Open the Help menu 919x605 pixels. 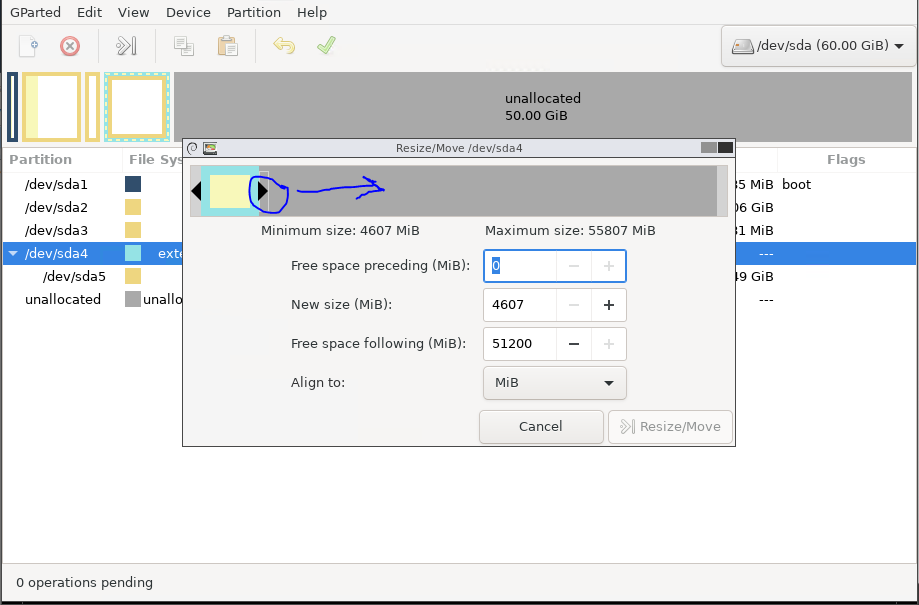[x=312, y=12]
